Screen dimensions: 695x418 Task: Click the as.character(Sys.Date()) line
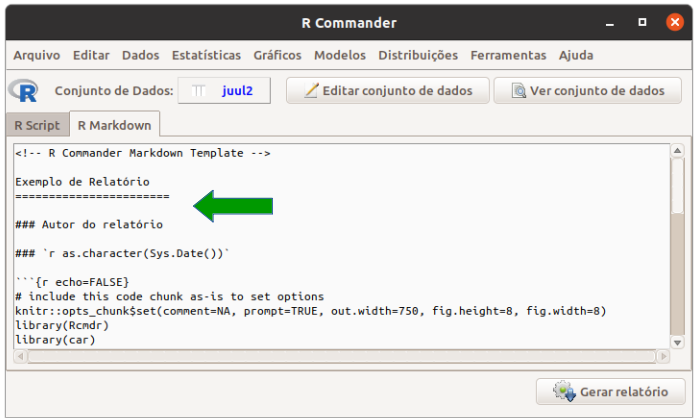(x=122, y=253)
